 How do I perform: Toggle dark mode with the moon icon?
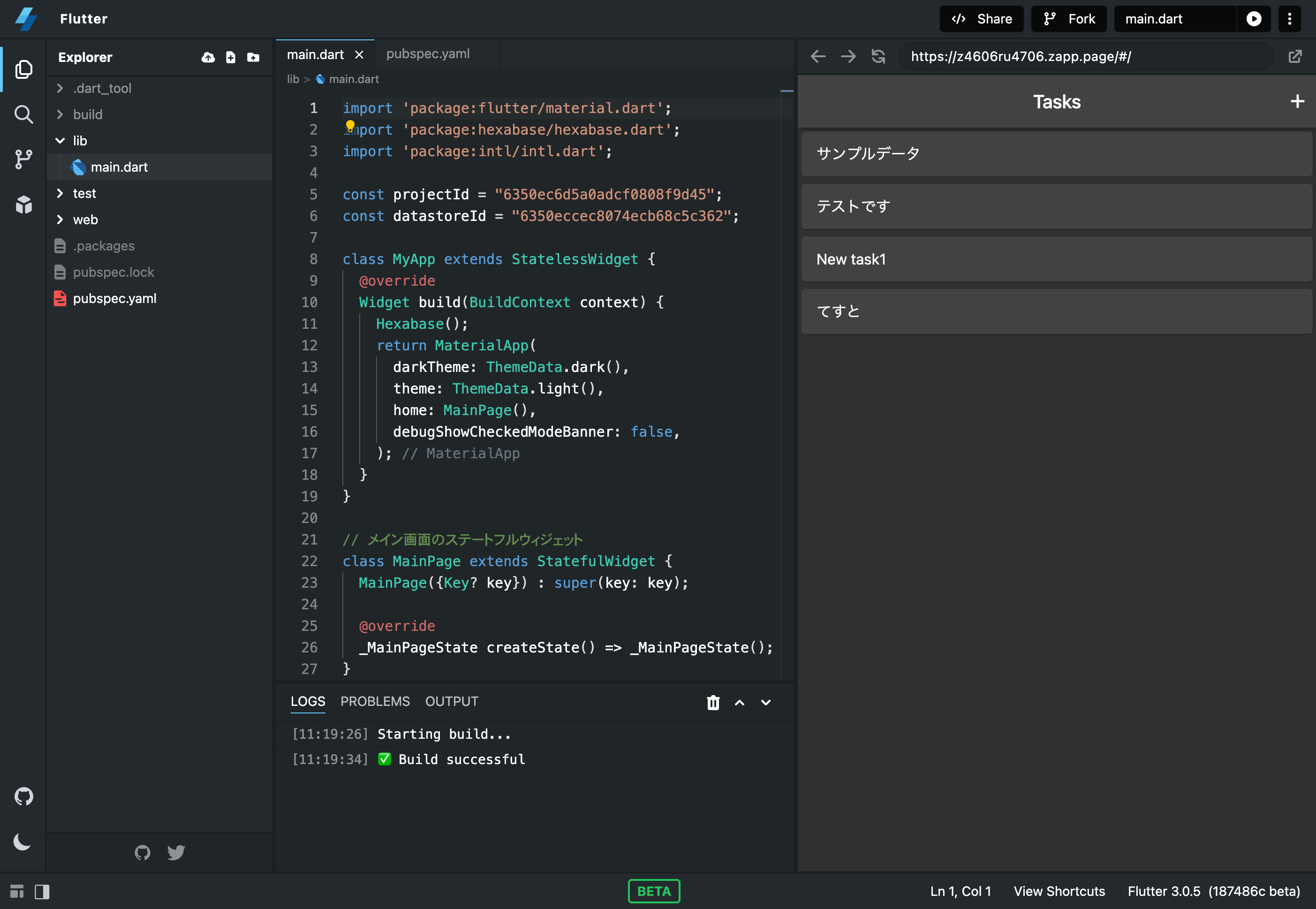pos(22,841)
